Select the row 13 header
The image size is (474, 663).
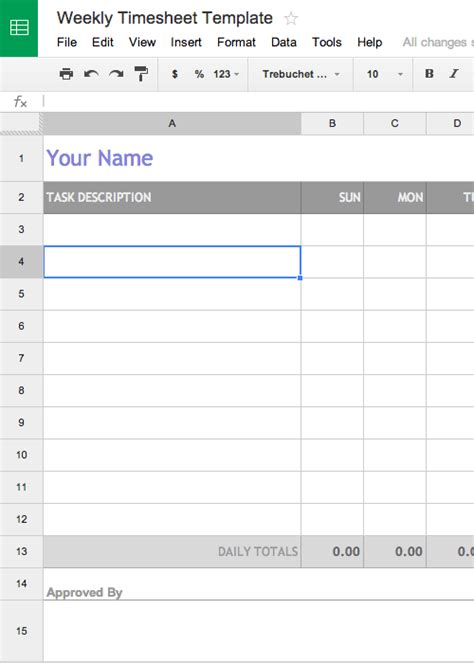click(22, 551)
